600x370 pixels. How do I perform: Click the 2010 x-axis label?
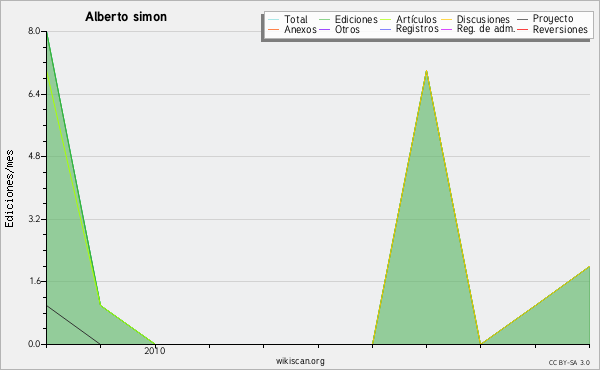[x=155, y=350]
